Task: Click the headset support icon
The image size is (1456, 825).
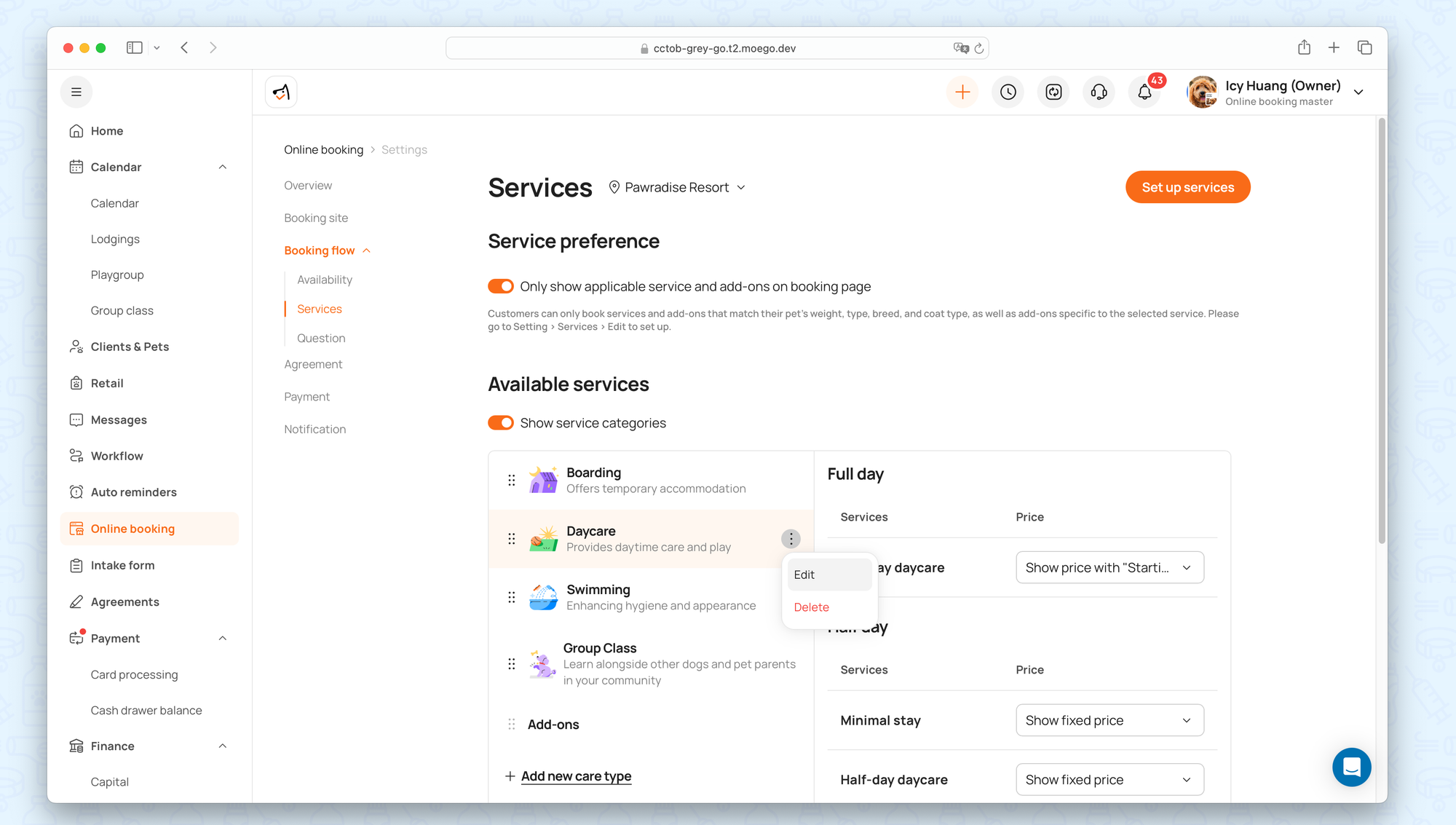Action: tap(1099, 92)
